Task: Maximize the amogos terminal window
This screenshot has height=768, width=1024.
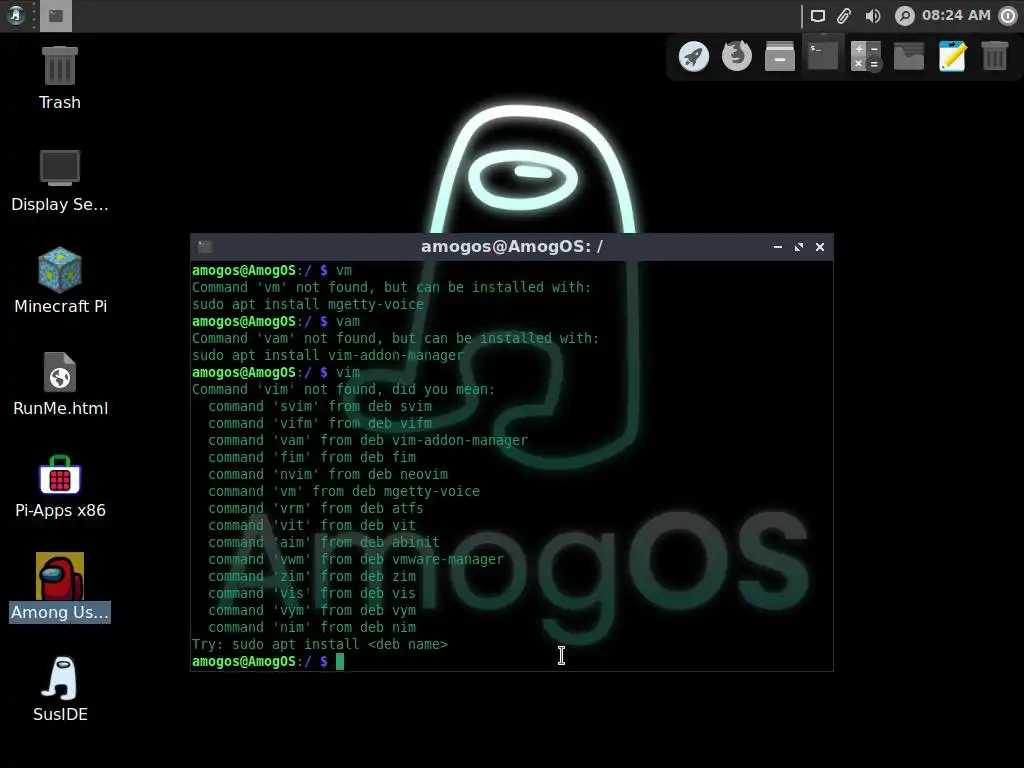Action: point(799,247)
